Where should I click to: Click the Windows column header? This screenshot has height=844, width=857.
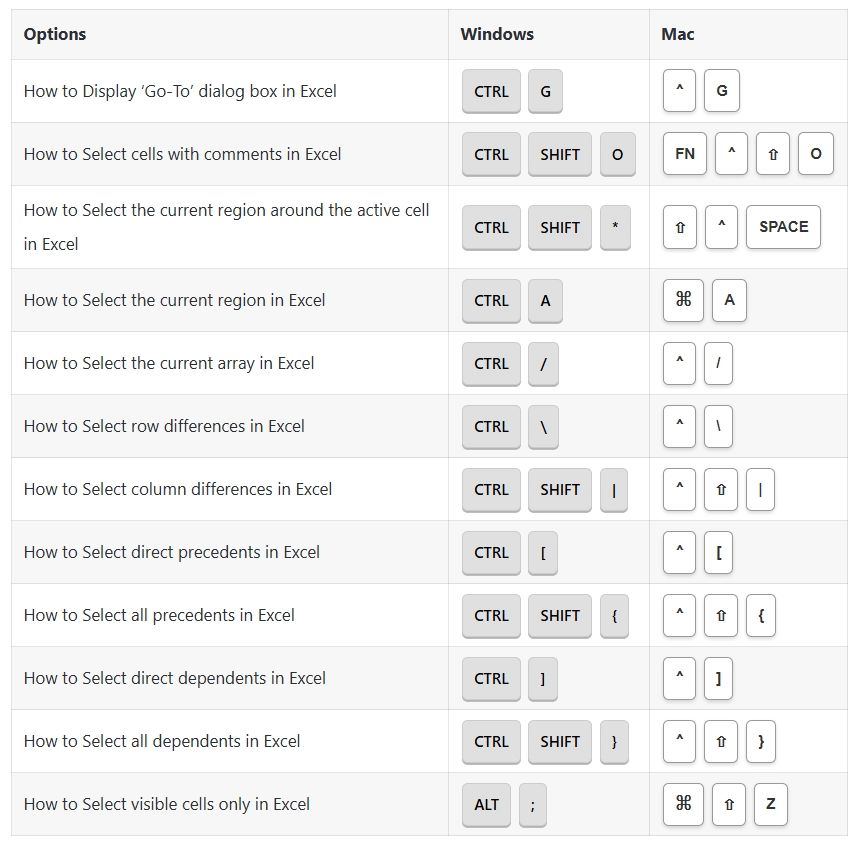[497, 34]
